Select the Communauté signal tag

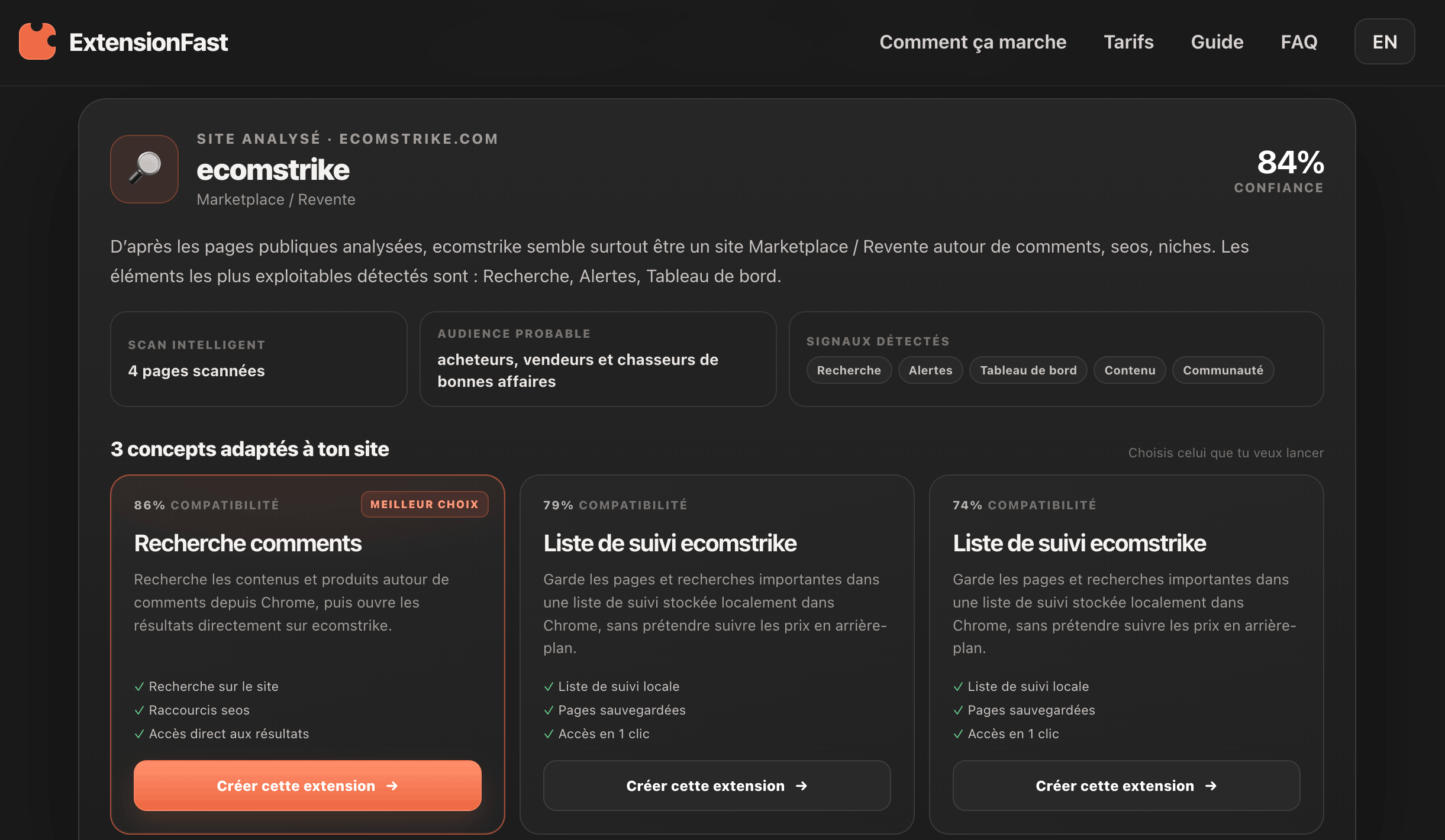[x=1223, y=370]
